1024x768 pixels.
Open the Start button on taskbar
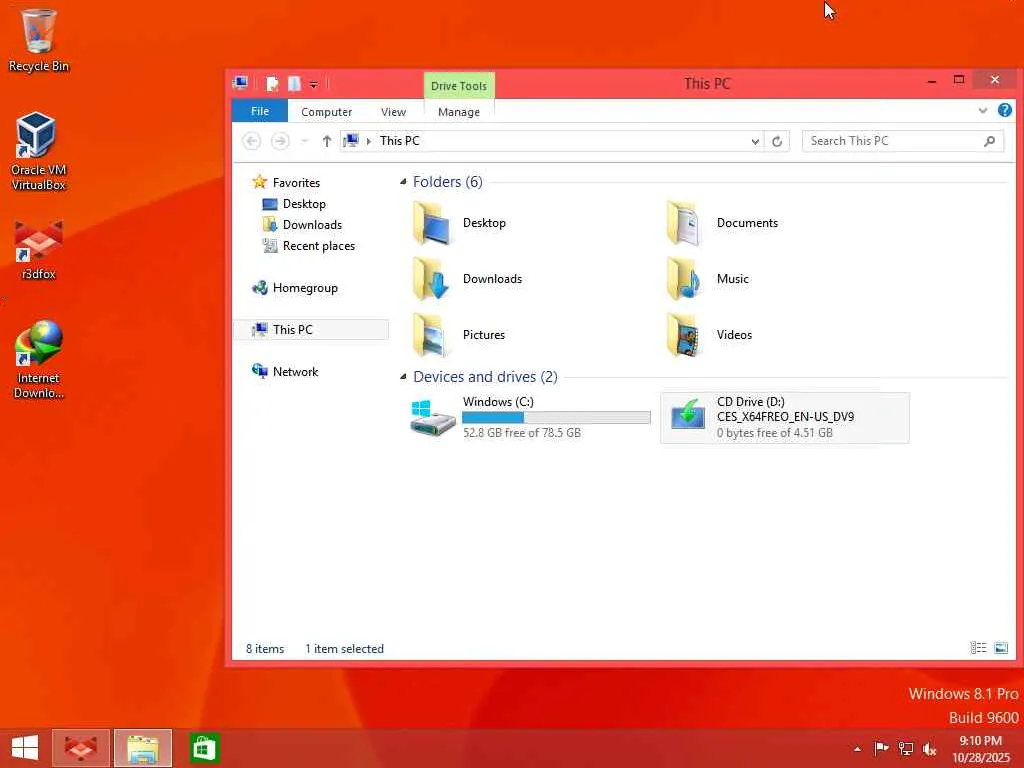[25, 748]
